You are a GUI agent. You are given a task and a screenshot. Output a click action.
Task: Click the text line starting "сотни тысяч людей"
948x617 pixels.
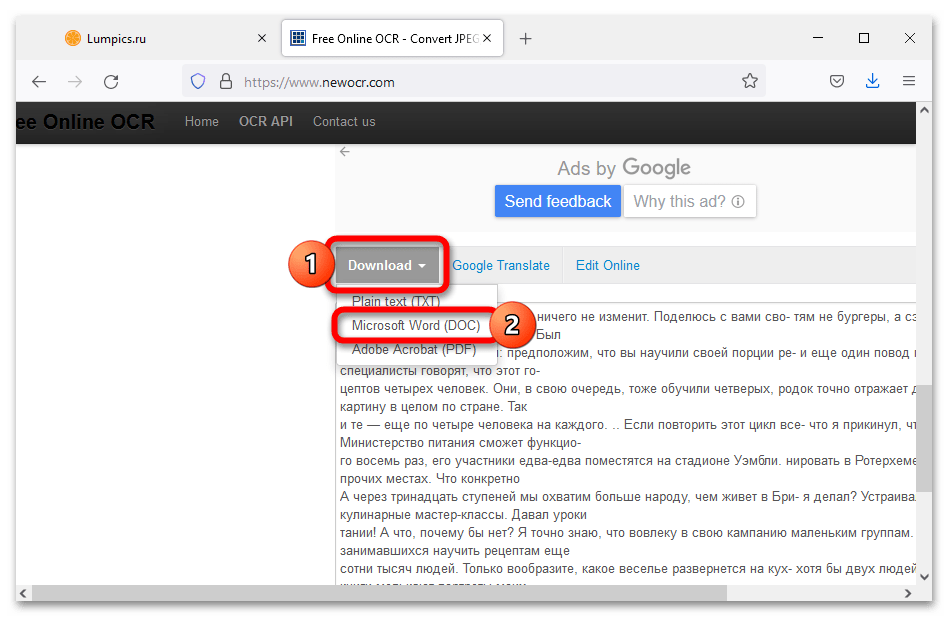point(628,569)
